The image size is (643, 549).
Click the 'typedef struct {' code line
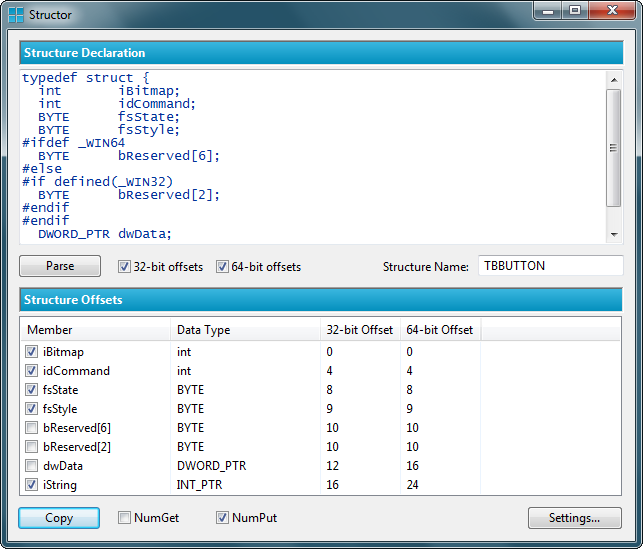86,77
